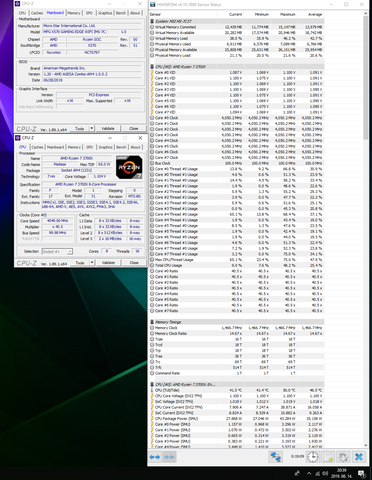The image size is (372, 480).
Task: Switch to CPU tab in upper CPU-Z window
Action: (22, 13)
